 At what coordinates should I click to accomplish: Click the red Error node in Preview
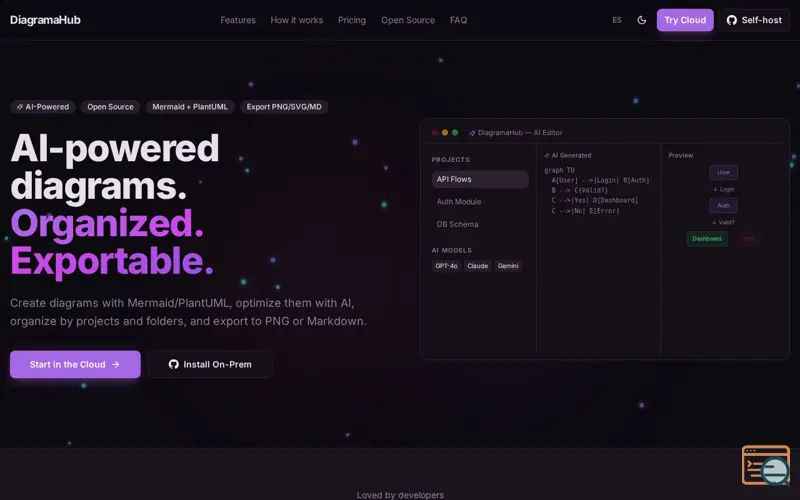[x=748, y=239]
